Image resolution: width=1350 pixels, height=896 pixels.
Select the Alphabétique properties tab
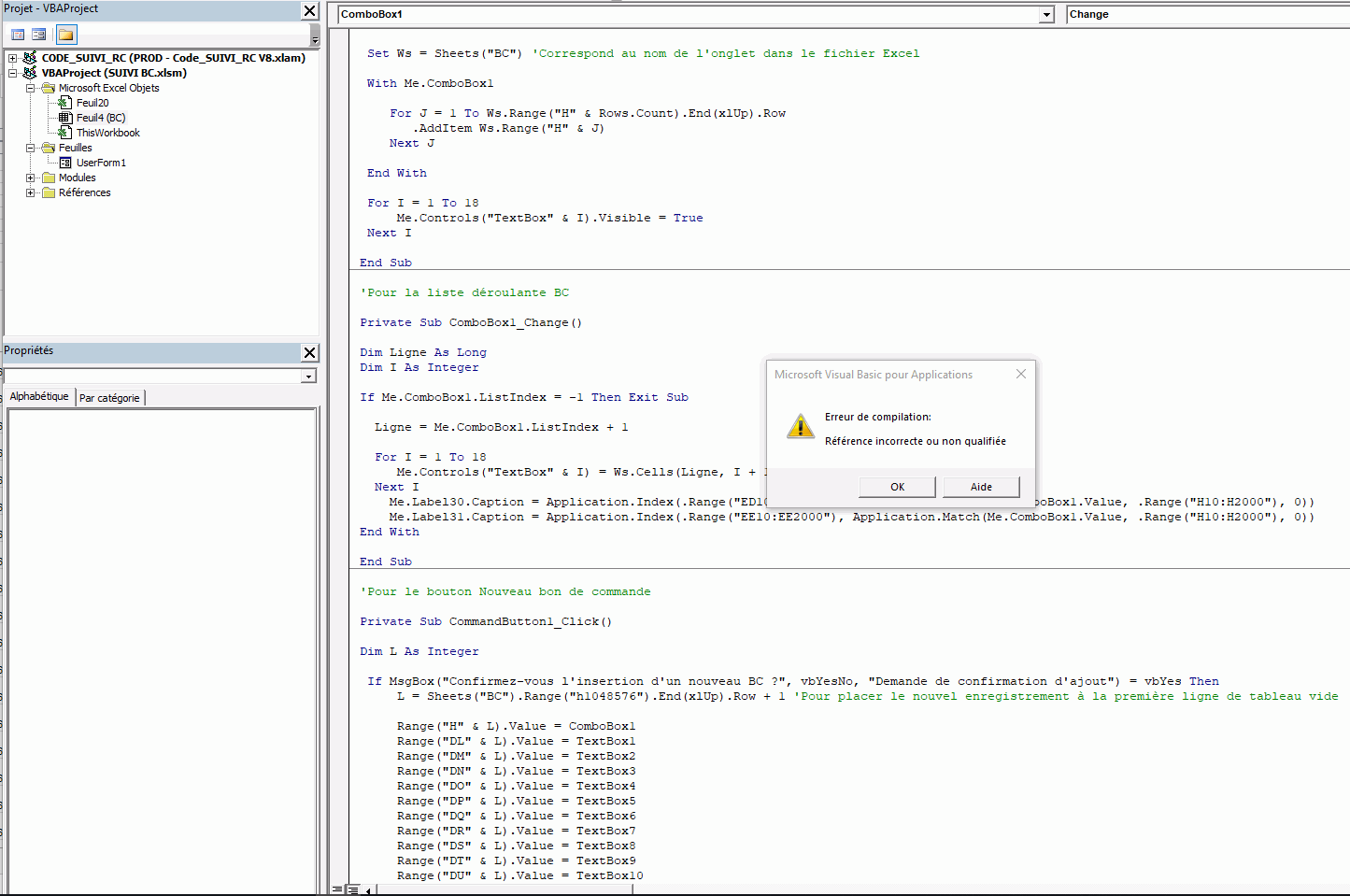[x=39, y=396]
